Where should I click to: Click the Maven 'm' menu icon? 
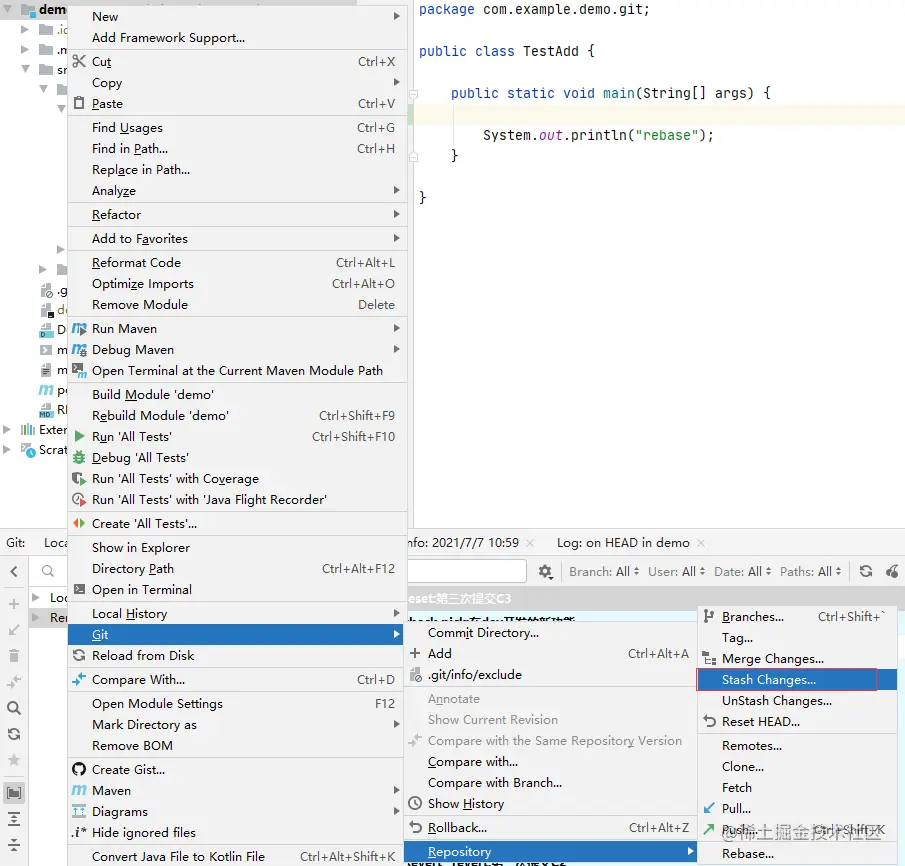(x=79, y=790)
